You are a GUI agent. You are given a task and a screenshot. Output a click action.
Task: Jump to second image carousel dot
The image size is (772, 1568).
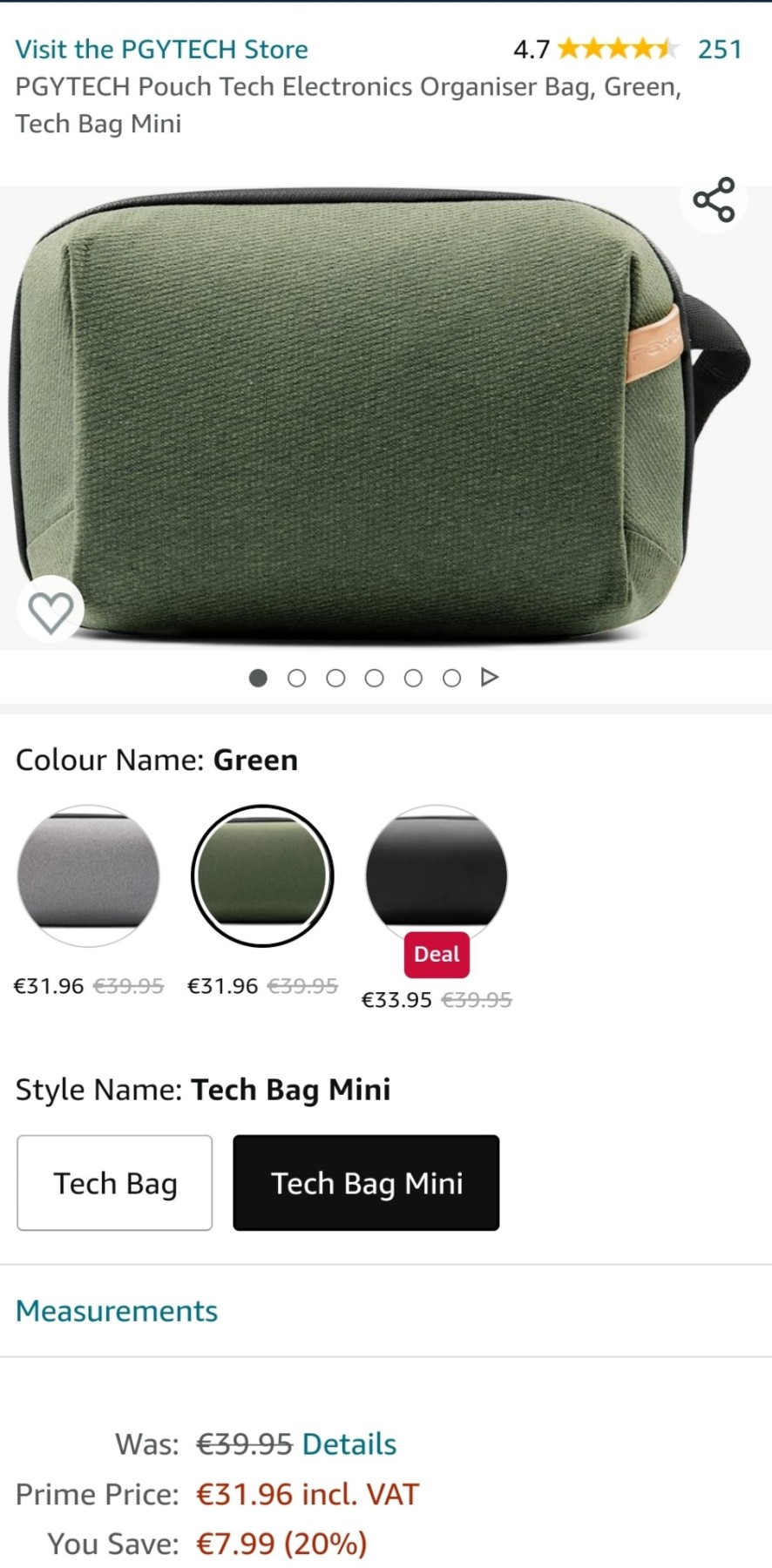coord(297,678)
